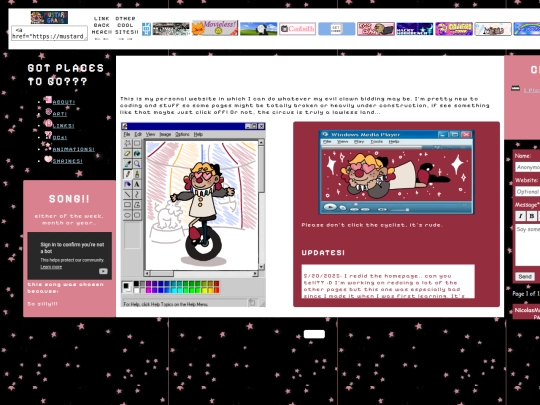The height and width of the screenshot is (405, 540).
Task: Open the Help menu in Paint
Action: click(x=198, y=134)
